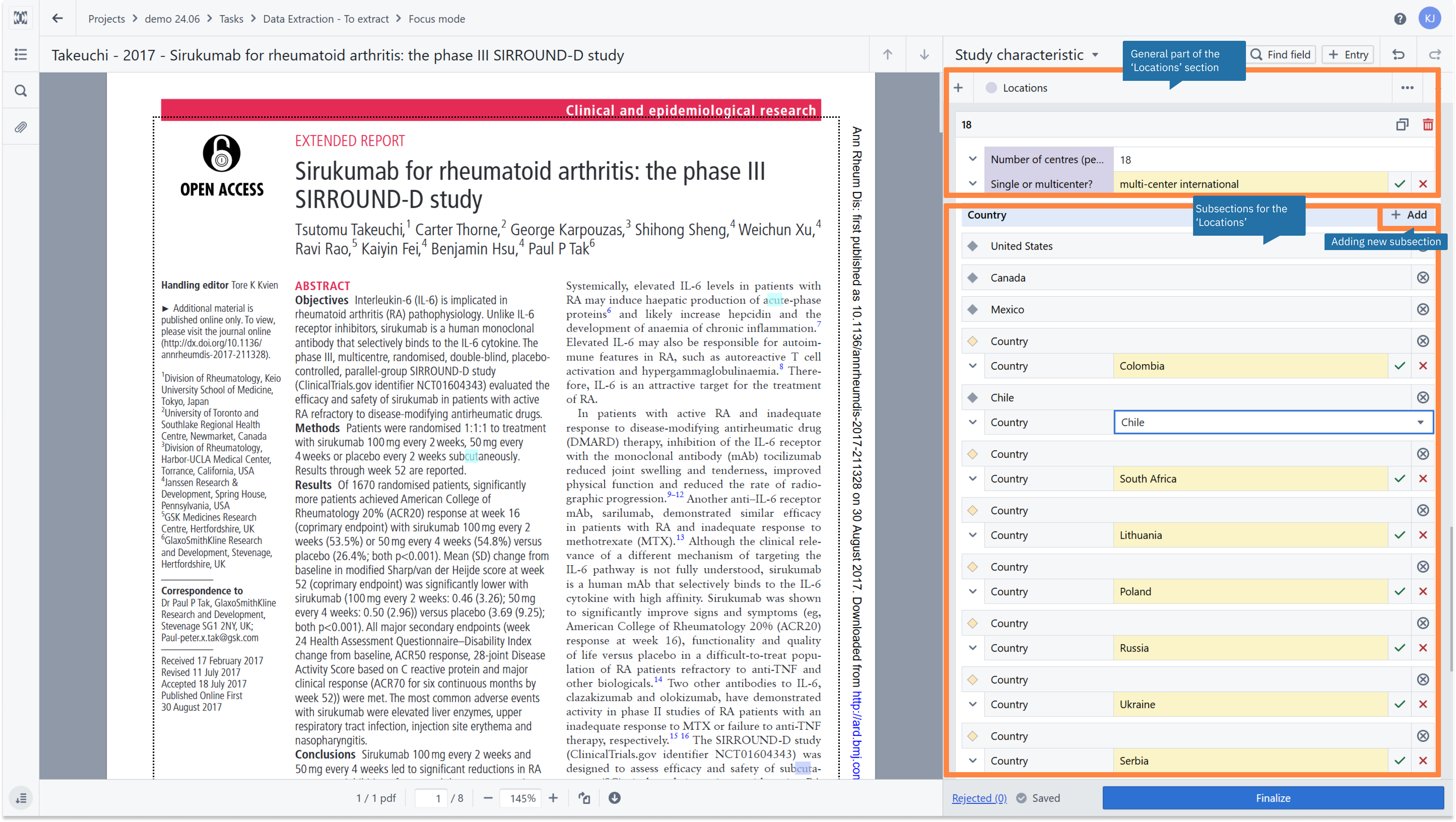Expand the Number of centres field chevron
Image resolution: width=1456 pixels, height=822 pixels.
972,159
